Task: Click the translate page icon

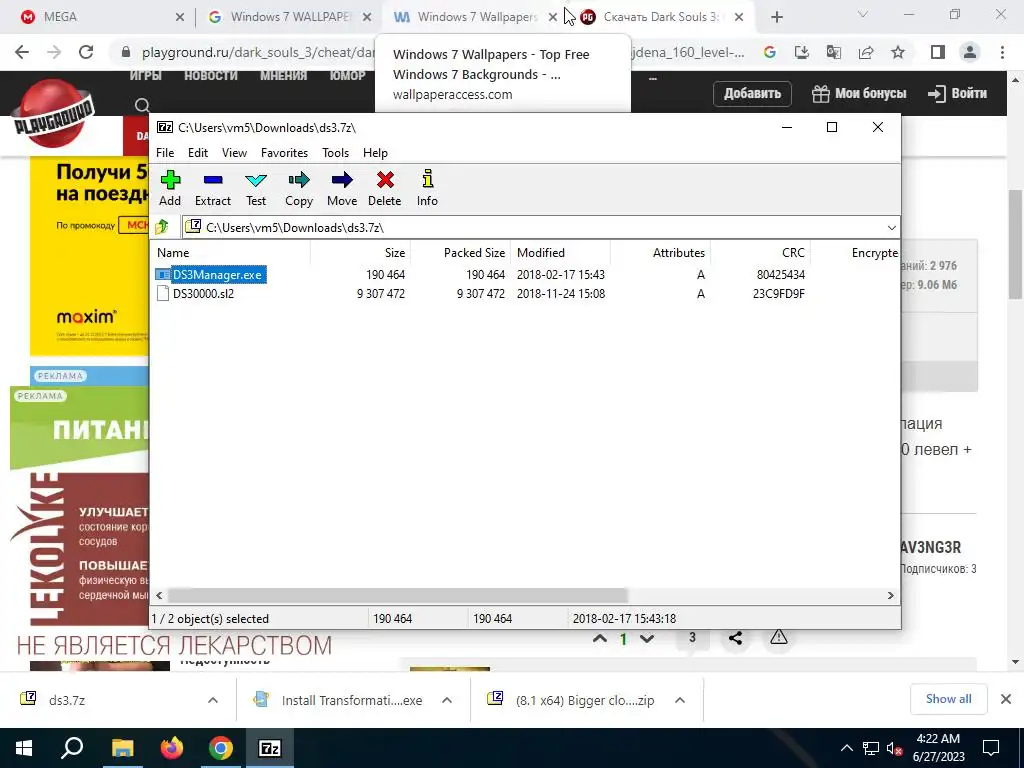Action: 834,52
